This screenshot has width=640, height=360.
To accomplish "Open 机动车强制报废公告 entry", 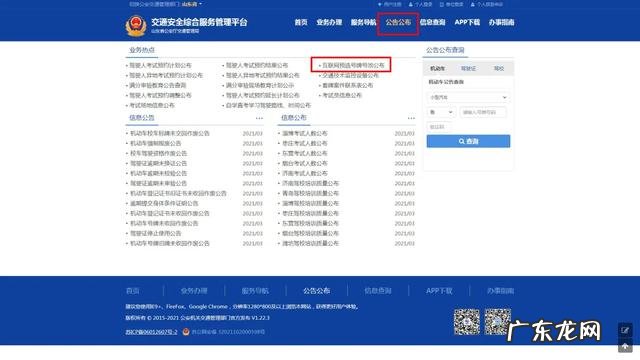I will [156, 143].
